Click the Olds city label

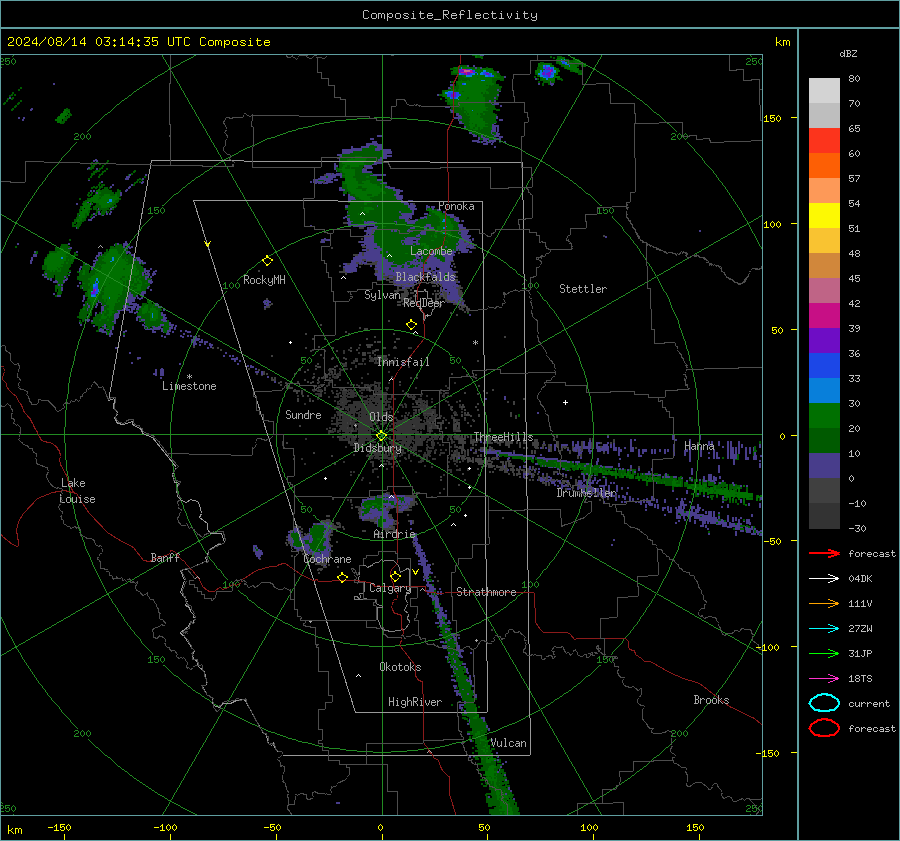[x=381, y=417]
